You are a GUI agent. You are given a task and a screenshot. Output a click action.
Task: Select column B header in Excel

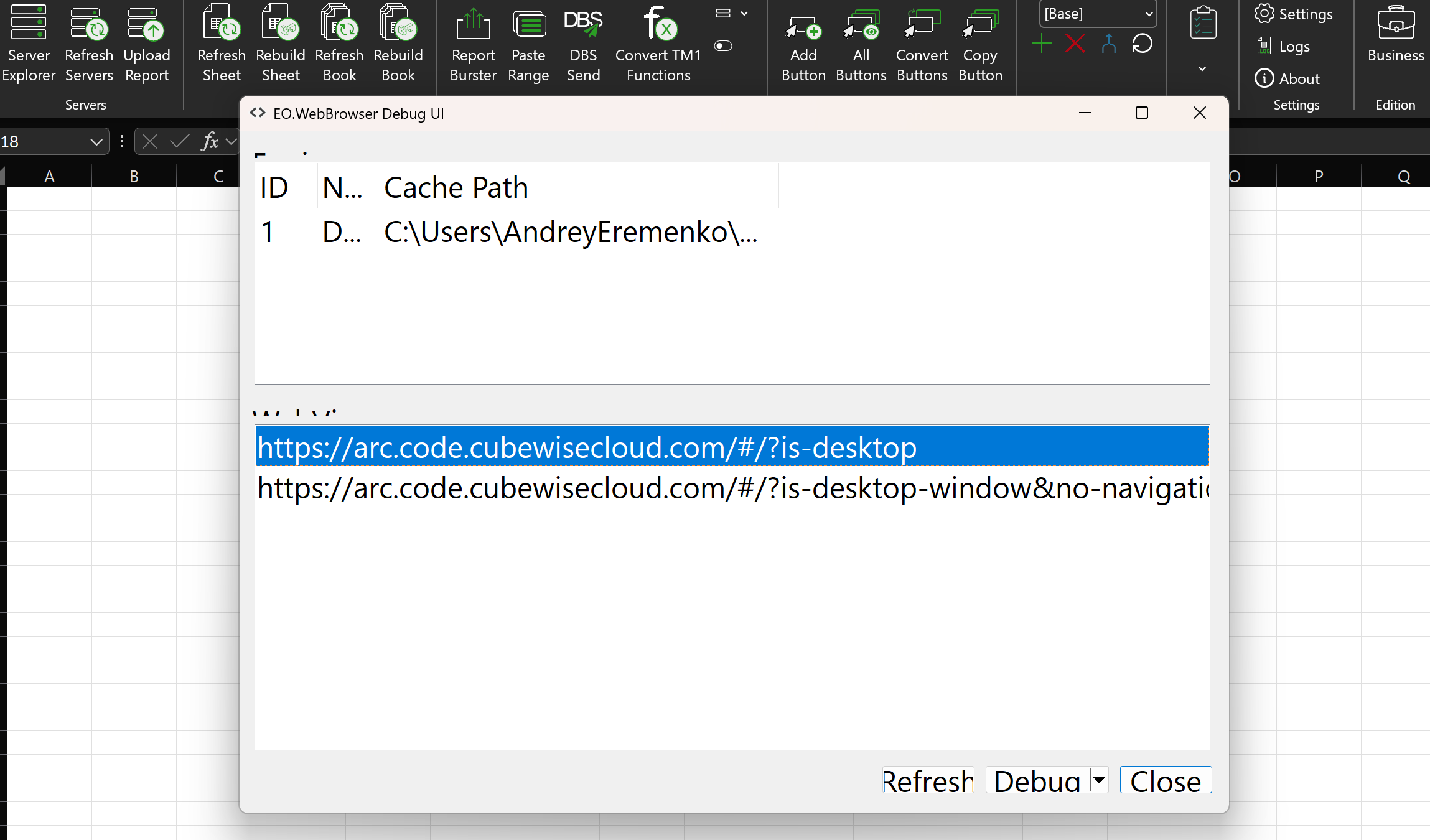pyautogui.click(x=134, y=176)
